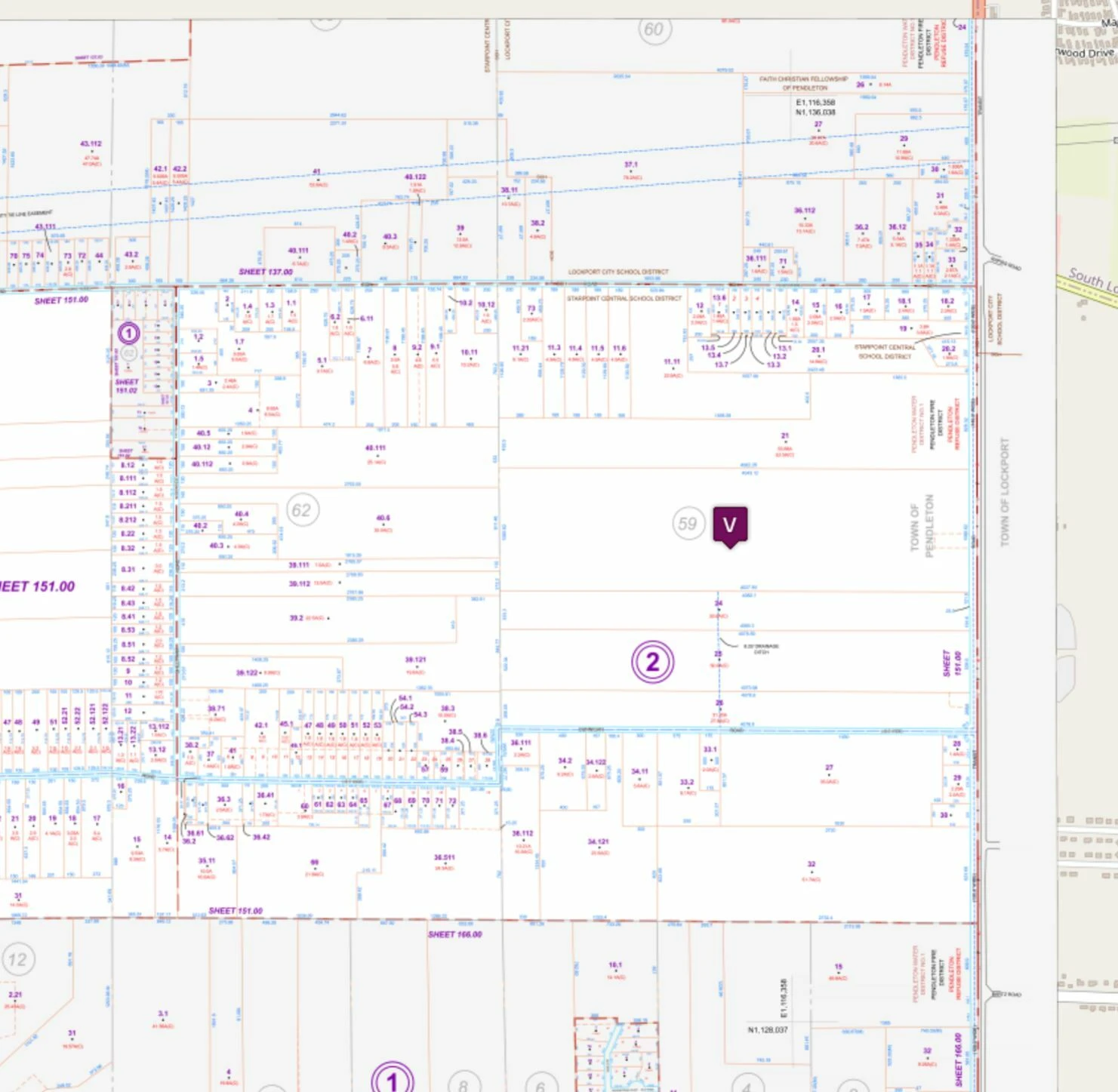This screenshot has width=1118, height=1092.
Task: Click the SHEET 151.02 label
Action: (126, 386)
